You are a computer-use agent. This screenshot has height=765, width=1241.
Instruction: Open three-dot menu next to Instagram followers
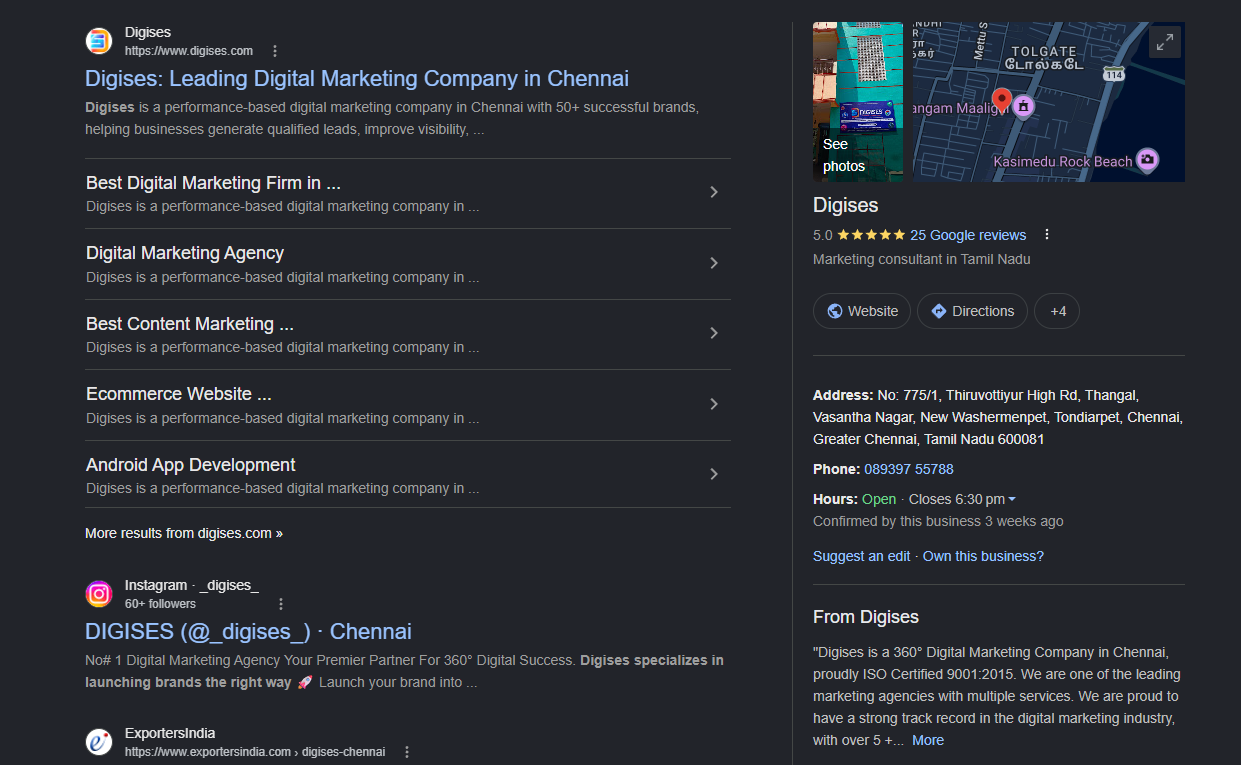[x=281, y=604]
